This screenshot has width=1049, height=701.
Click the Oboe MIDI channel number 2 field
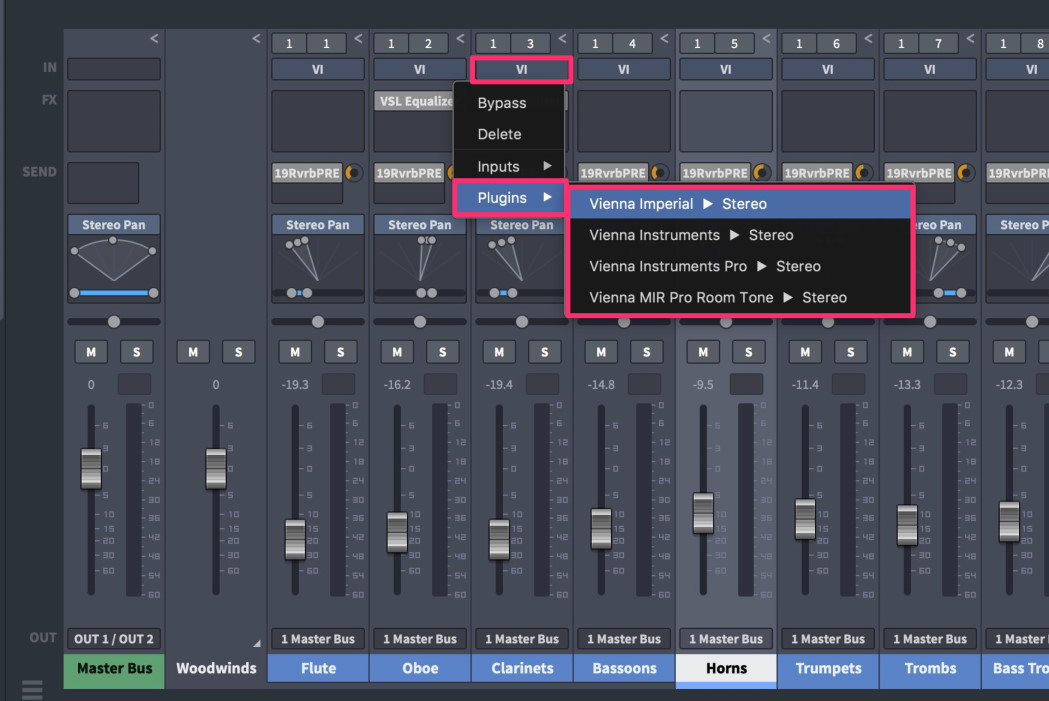(428, 43)
